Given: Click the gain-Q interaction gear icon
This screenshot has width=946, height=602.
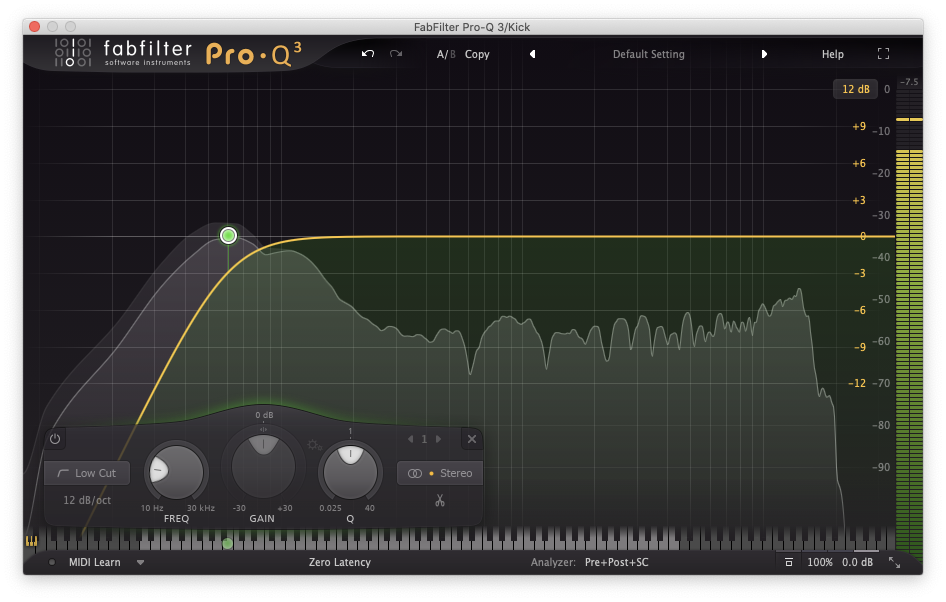Looking at the screenshot, I should point(314,445).
